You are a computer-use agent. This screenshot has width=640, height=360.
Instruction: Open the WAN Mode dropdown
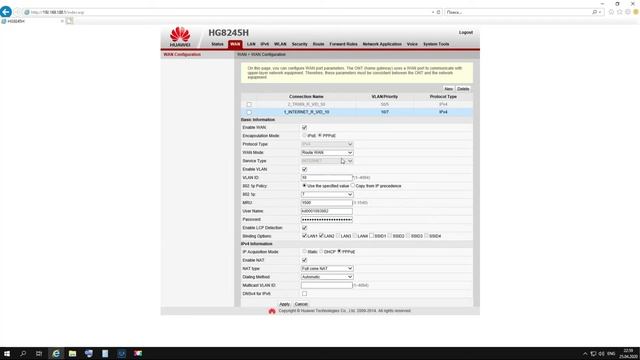tap(327, 152)
